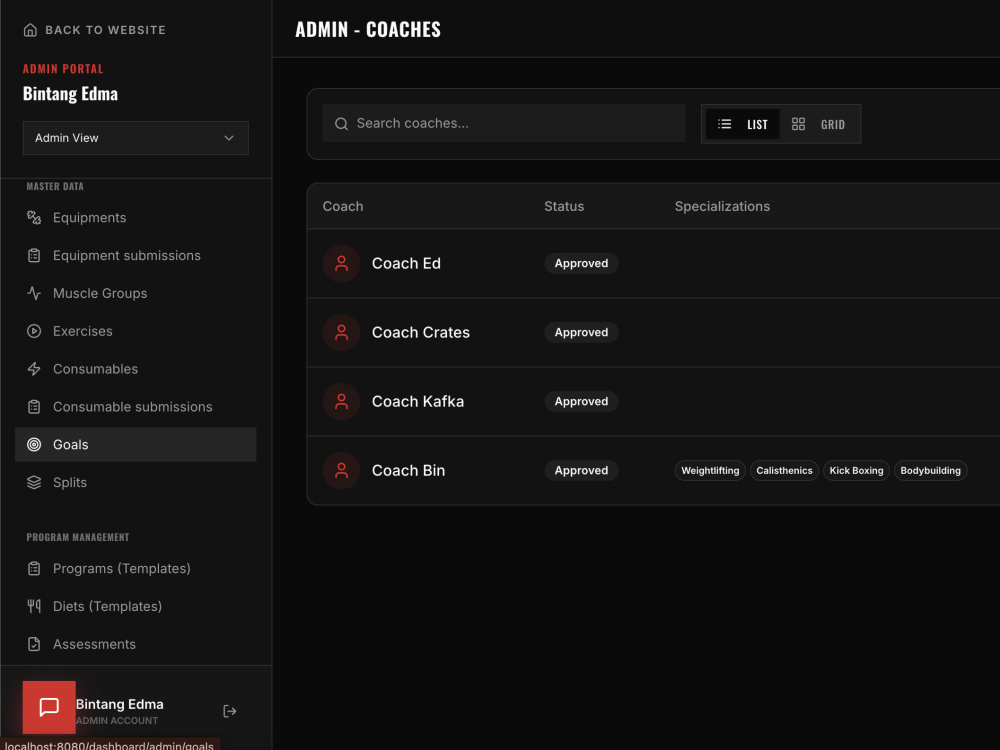Click the Status column header
The height and width of the screenshot is (750, 1000).
click(x=564, y=206)
